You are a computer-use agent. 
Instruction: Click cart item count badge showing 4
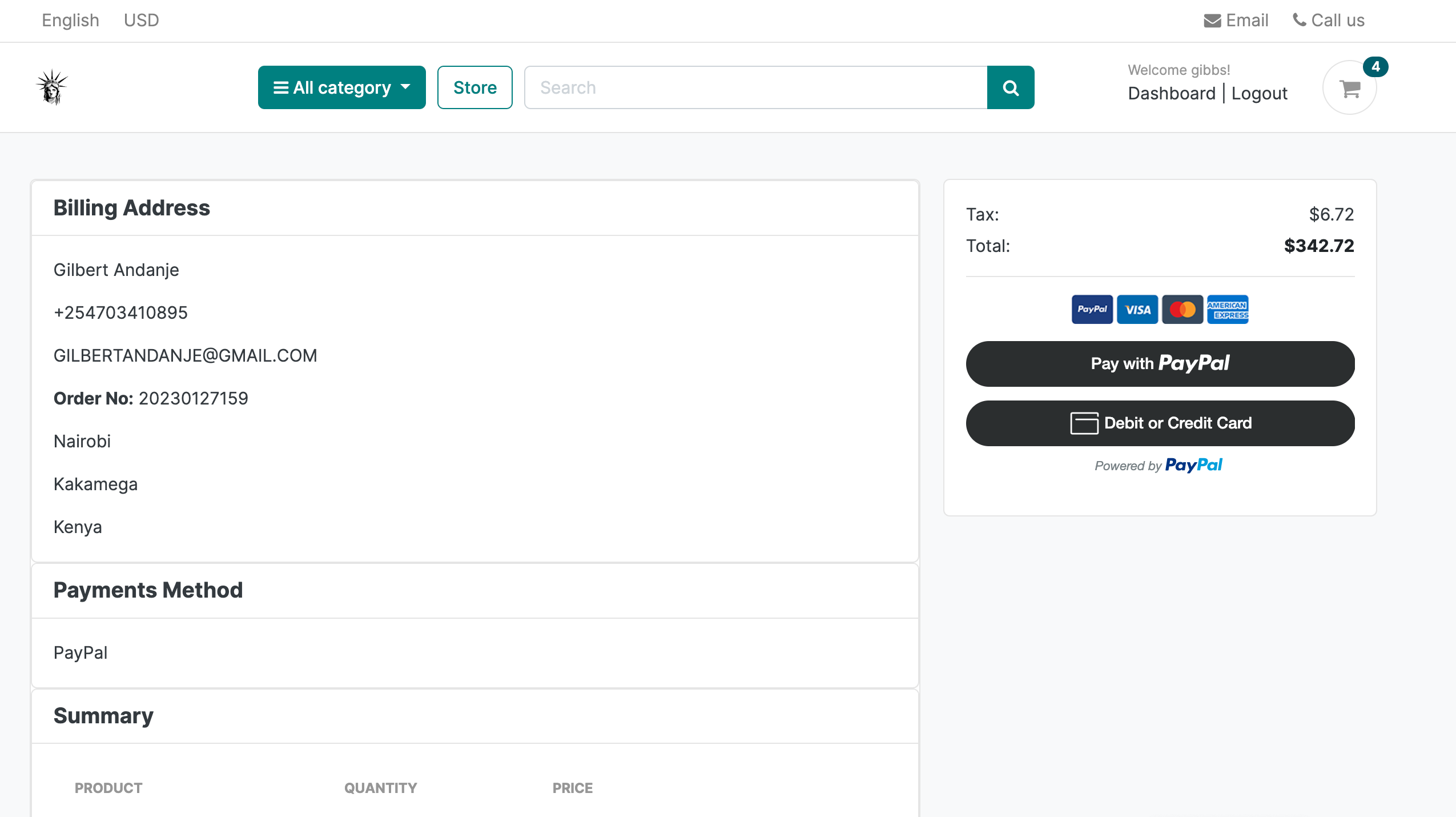(1375, 67)
